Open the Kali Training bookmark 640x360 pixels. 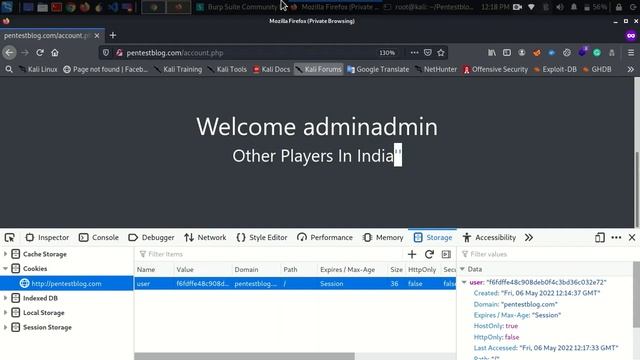[178, 69]
